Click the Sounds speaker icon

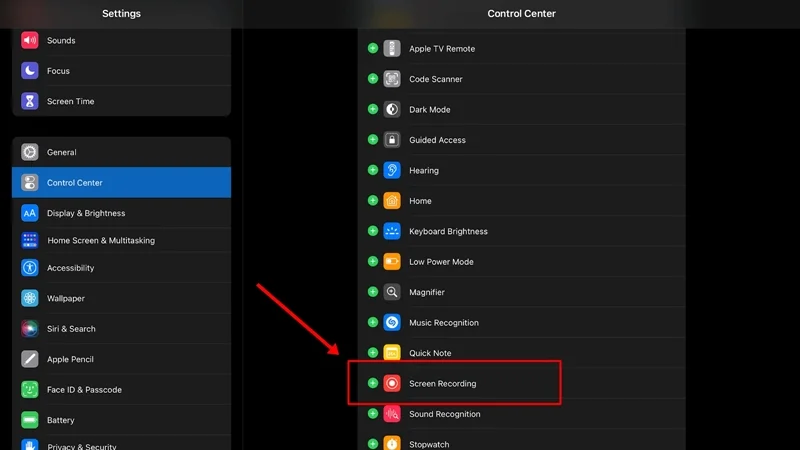point(30,40)
